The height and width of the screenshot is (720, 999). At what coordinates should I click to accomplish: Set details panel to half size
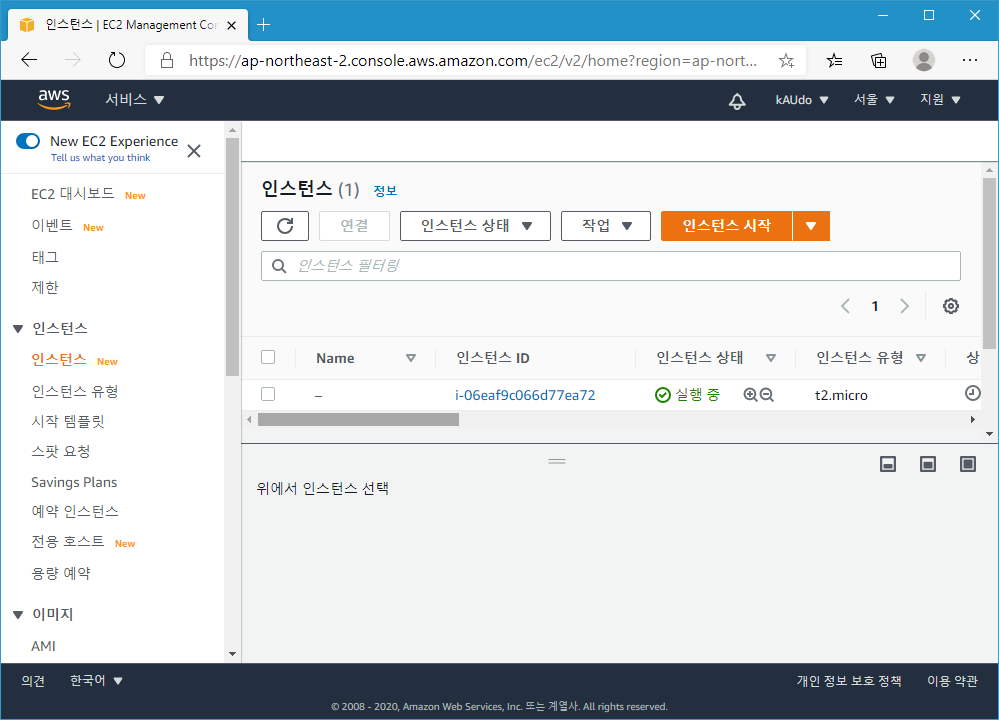928,464
